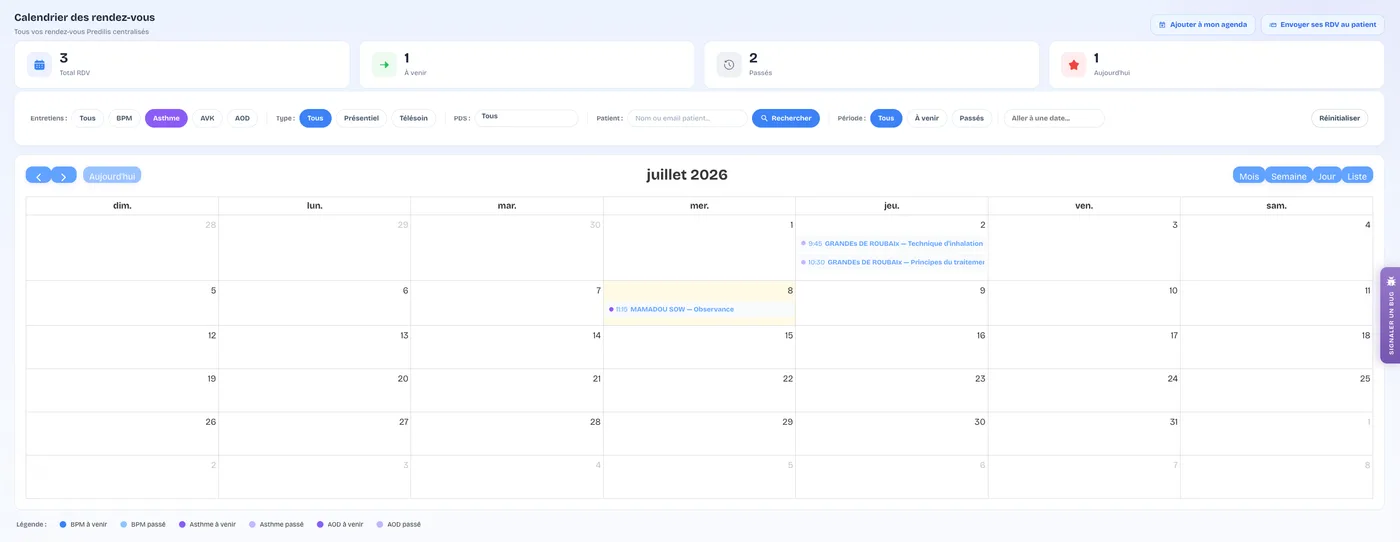Click day number 31 in calendar
Screen dimensions: 1400x542
click(x=1173, y=422)
